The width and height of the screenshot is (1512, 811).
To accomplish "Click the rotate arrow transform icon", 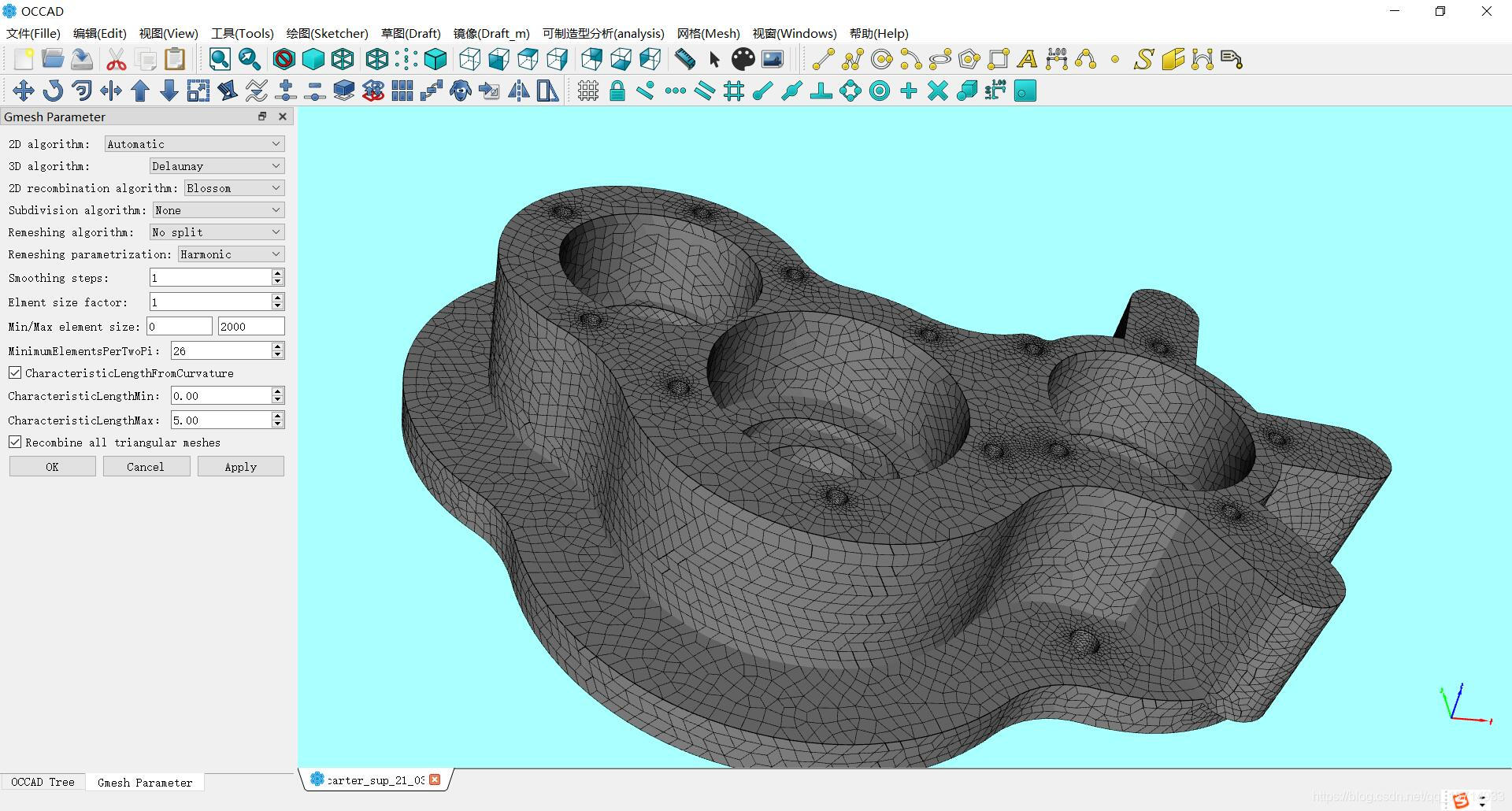I will click(x=53, y=91).
